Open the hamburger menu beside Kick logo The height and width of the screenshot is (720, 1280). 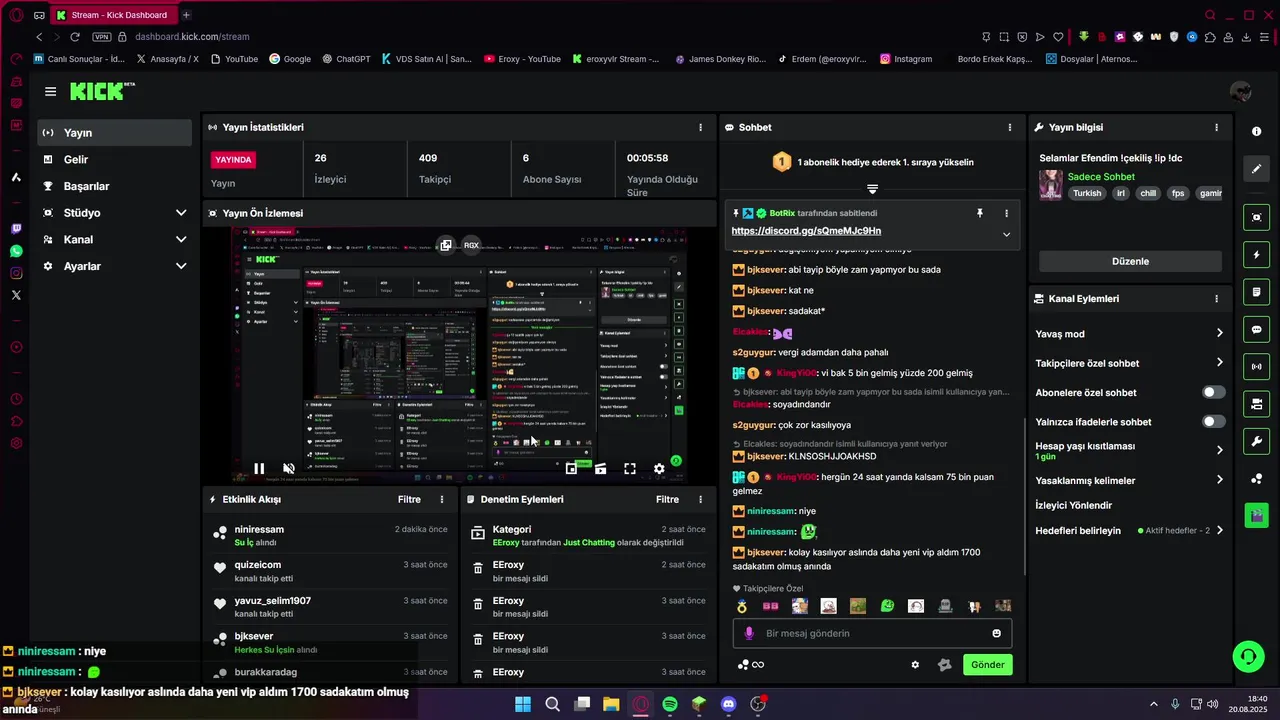point(50,91)
